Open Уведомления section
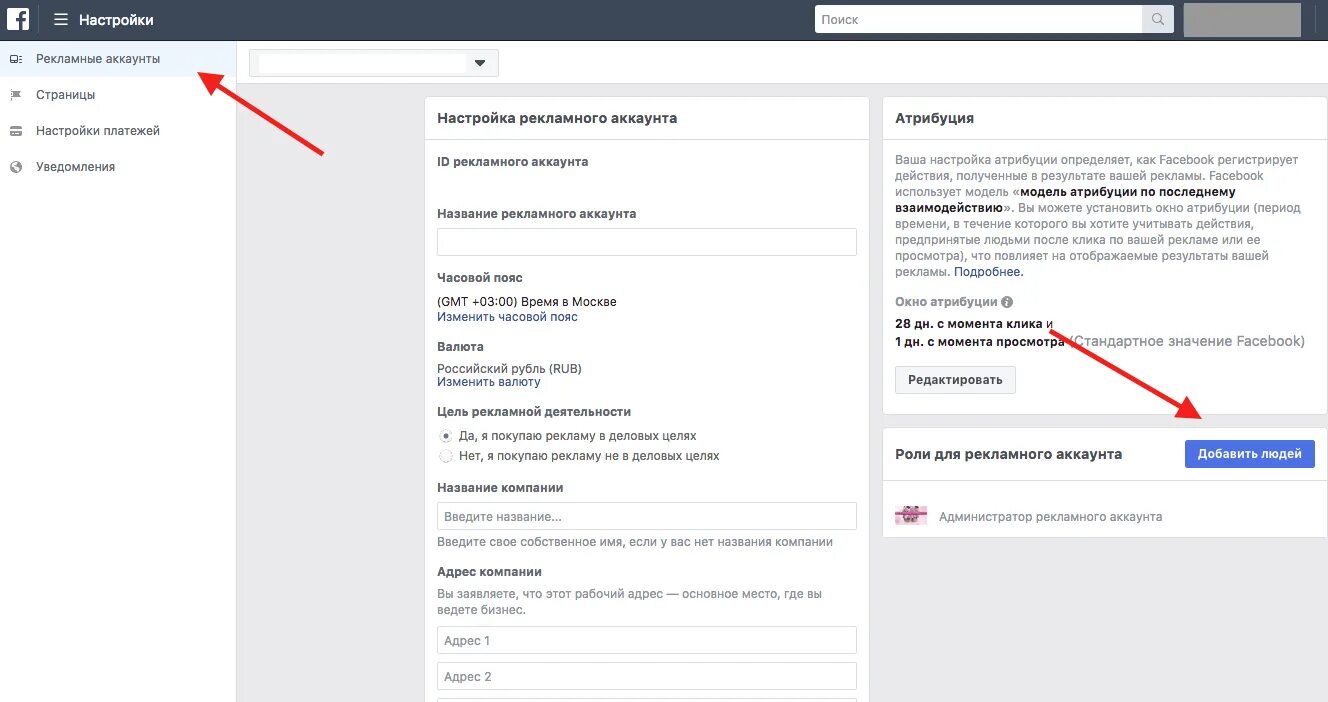 point(118,167)
